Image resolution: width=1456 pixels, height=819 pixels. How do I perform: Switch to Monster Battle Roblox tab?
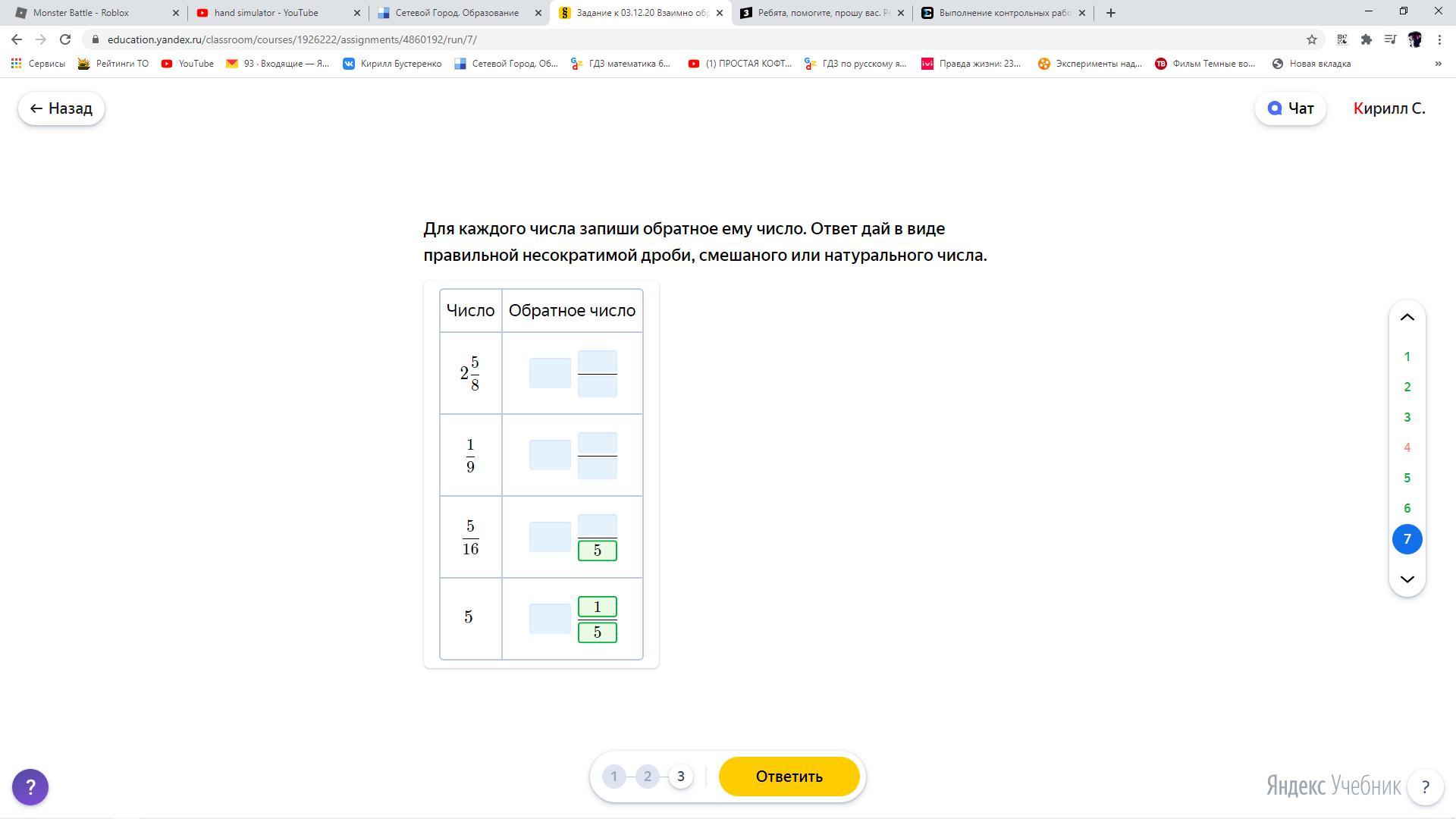pyautogui.click(x=81, y=13)
